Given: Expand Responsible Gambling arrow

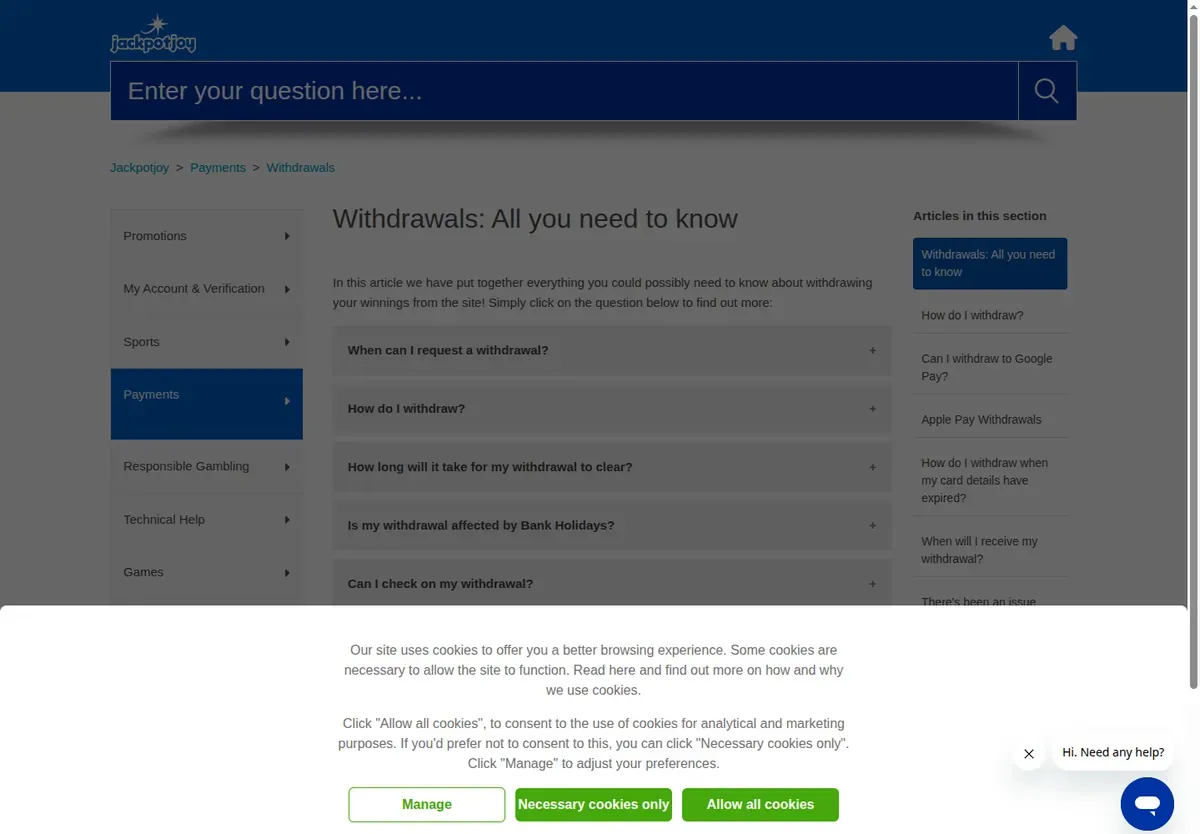Looking at the screenshot, I should 287,467.
